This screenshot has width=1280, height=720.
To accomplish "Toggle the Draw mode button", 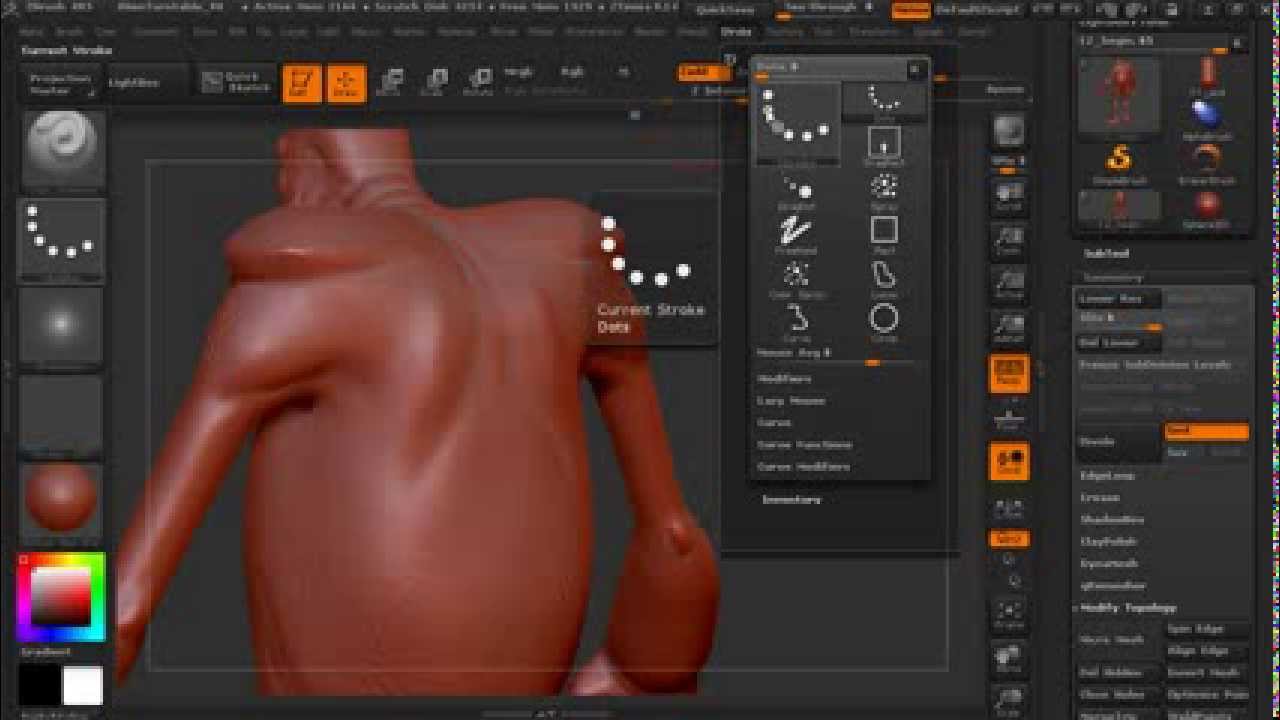I will click(x=347, y=83).
